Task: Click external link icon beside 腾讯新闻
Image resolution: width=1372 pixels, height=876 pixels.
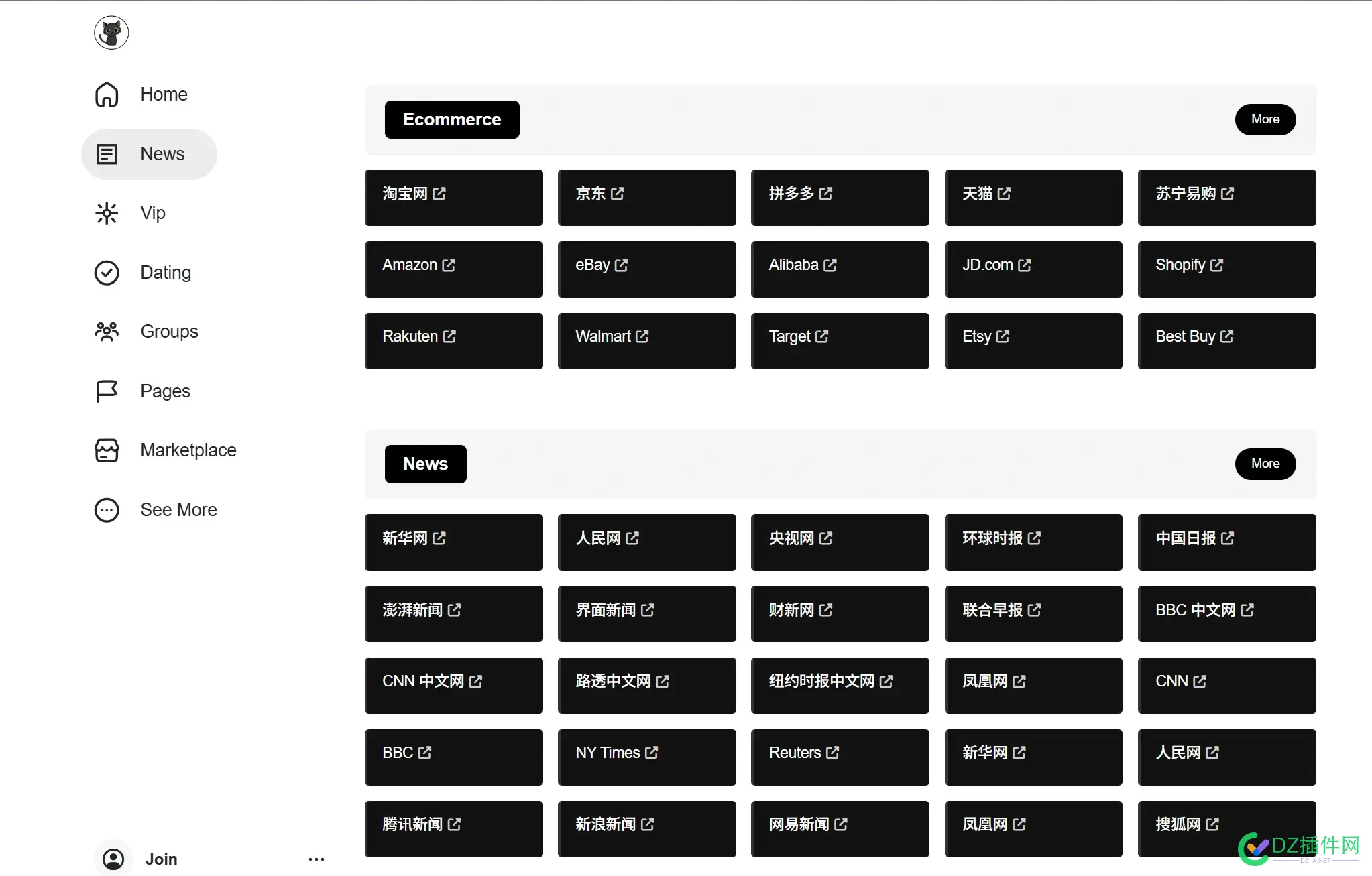Action: 455,824
